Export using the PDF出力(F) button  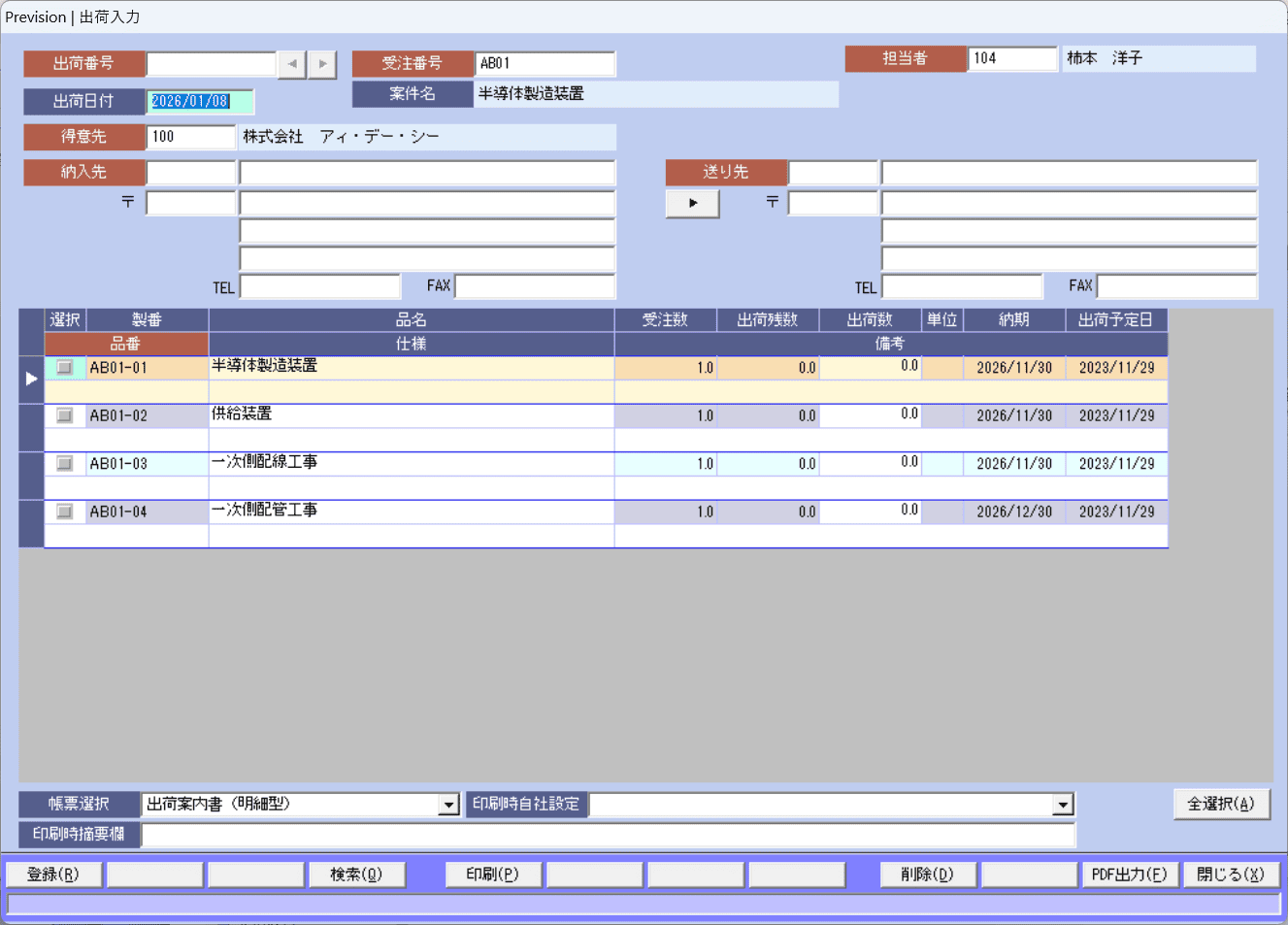click(x=1130, y=875)
